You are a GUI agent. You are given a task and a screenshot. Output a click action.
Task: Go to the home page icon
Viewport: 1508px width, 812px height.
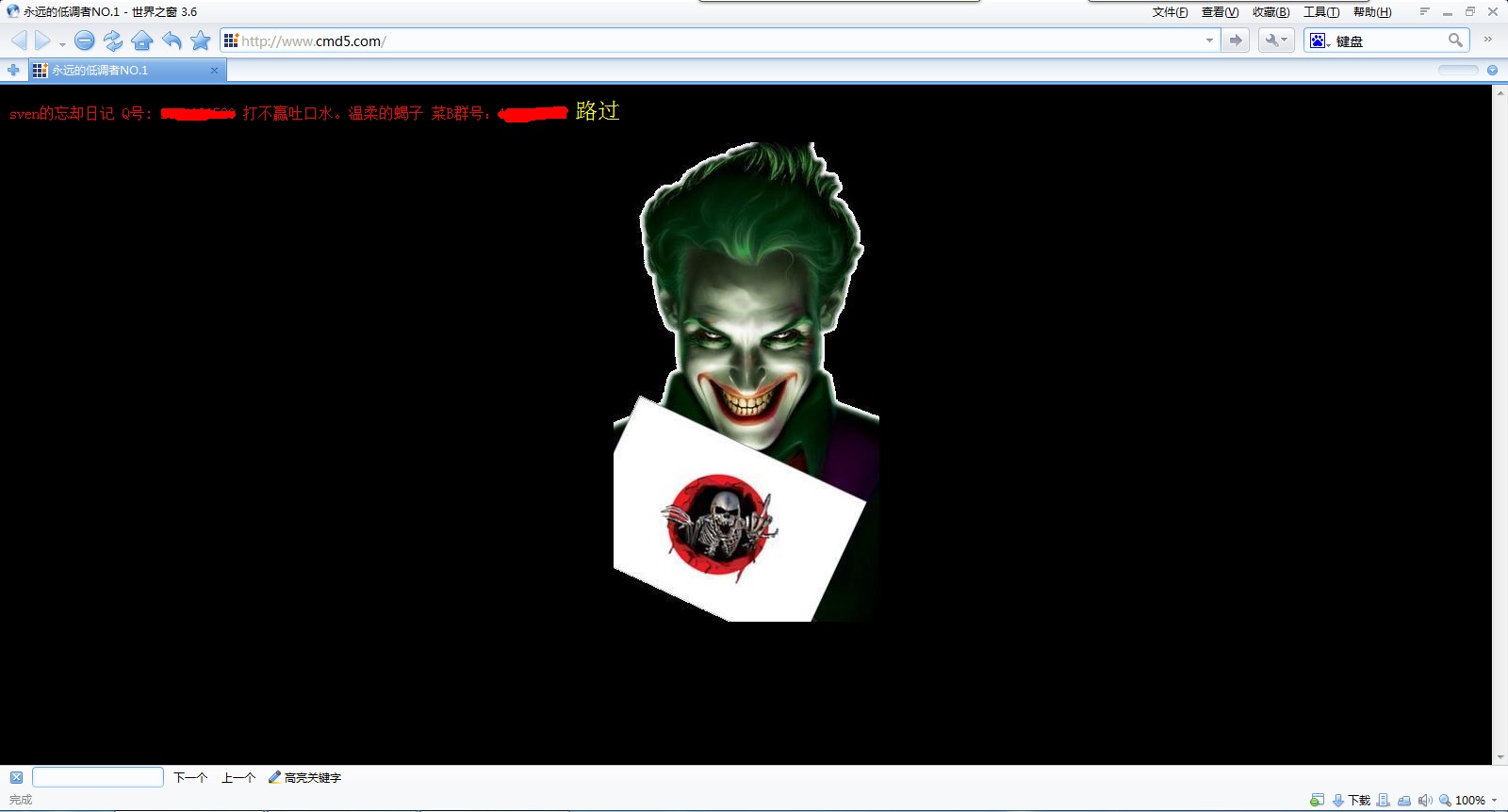142,41
